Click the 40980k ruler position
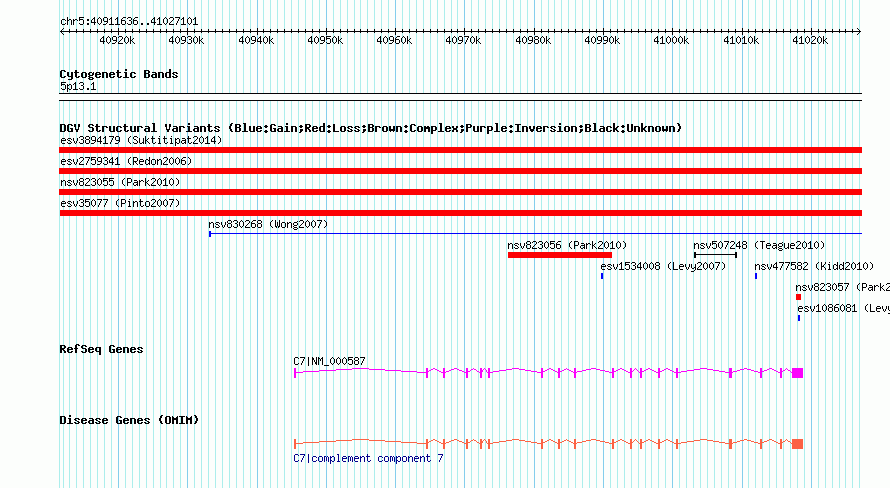The height and width of the screenshot is (488, 890). pos(533,40)
